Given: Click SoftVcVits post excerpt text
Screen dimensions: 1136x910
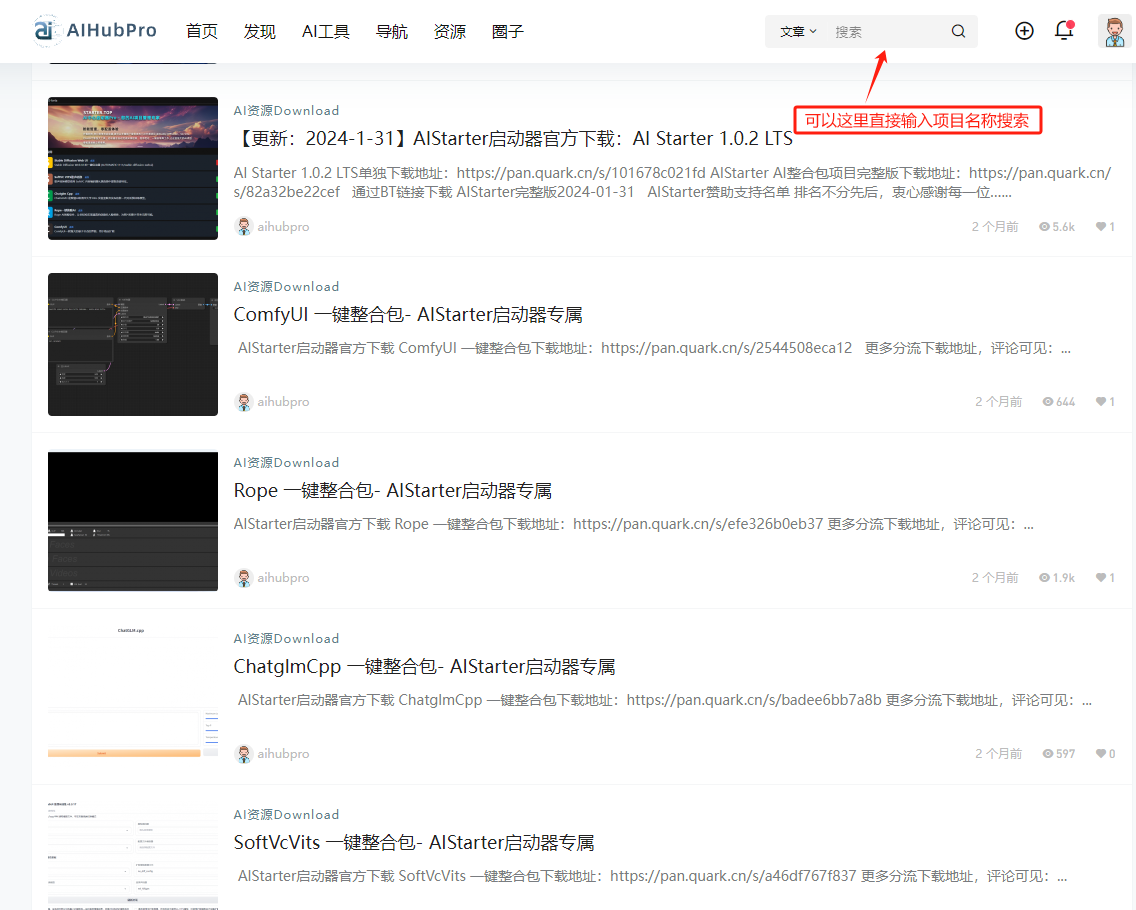Looking at the screenshot, I should (x=652, y=876).
